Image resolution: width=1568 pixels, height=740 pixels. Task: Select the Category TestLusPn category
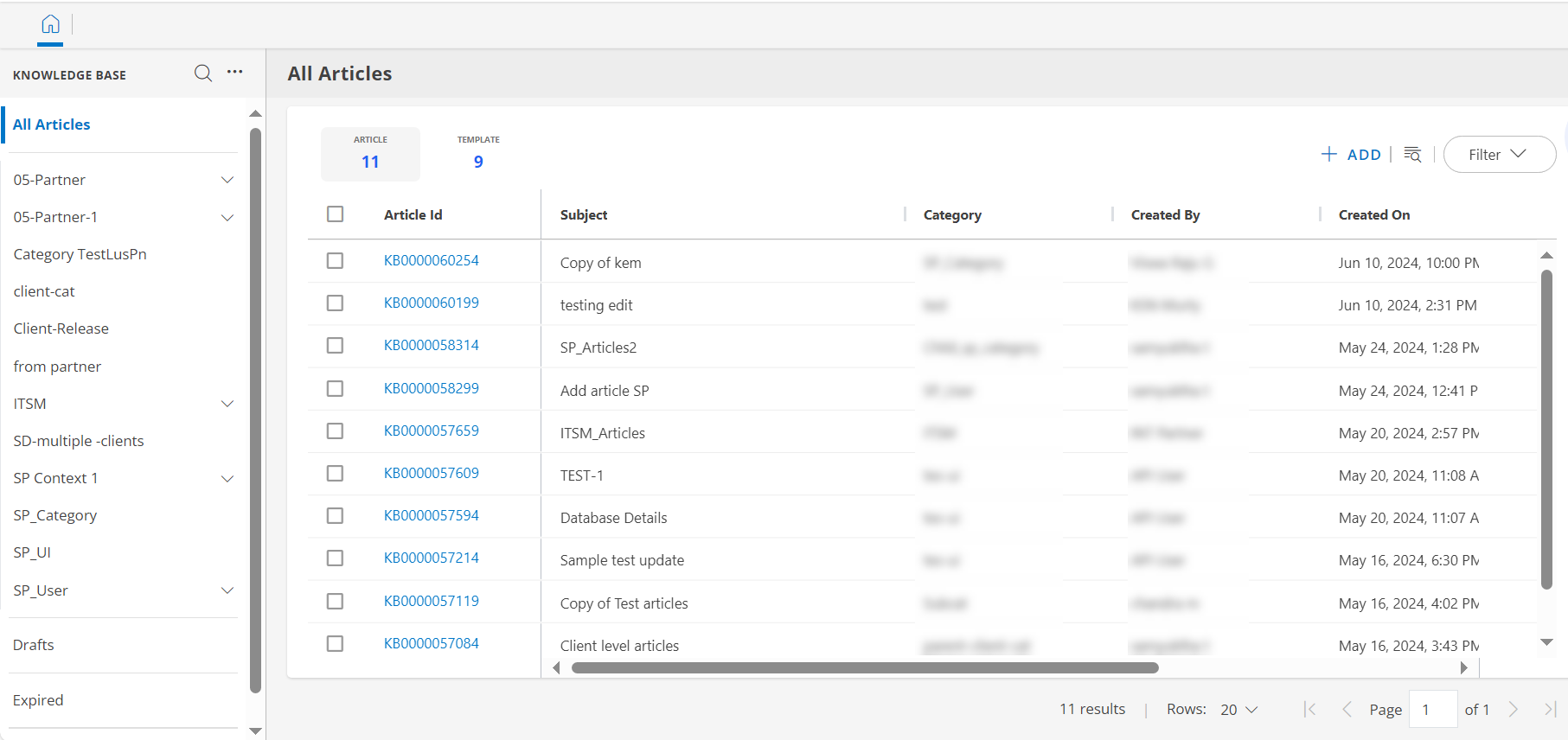[80, 254]
